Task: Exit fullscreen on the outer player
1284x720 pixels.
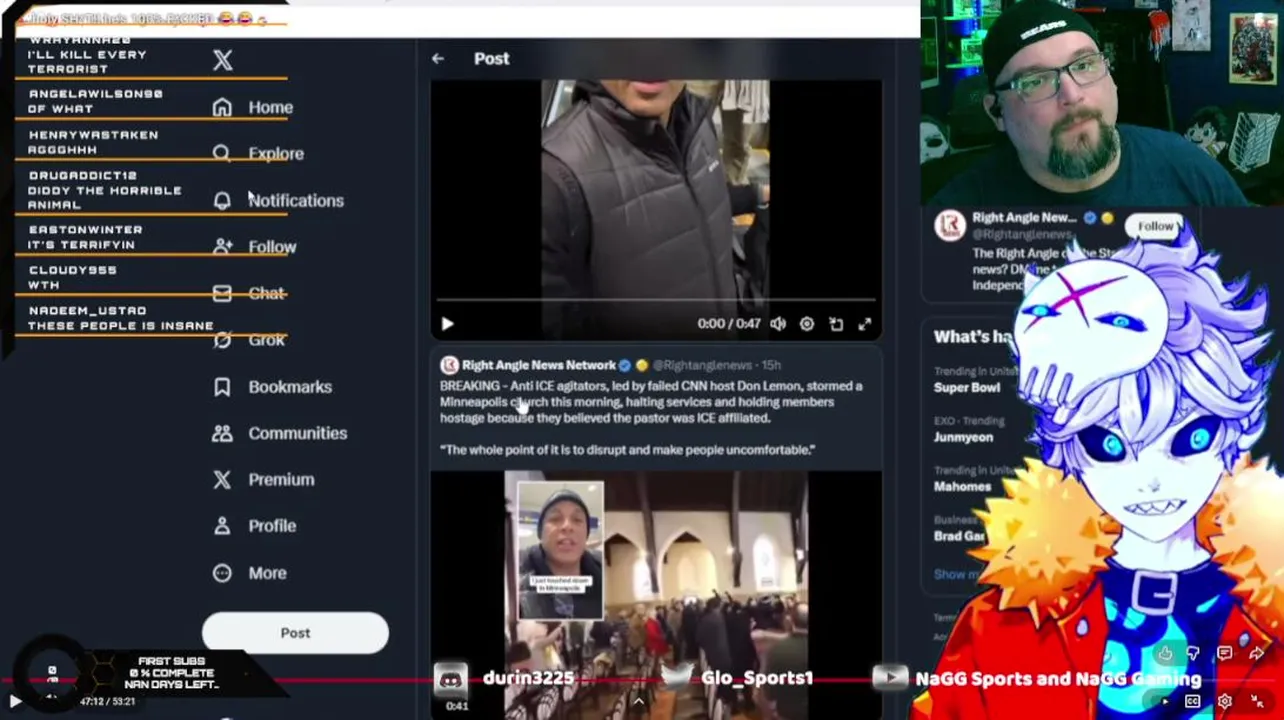Action: tap(1257, 702)
